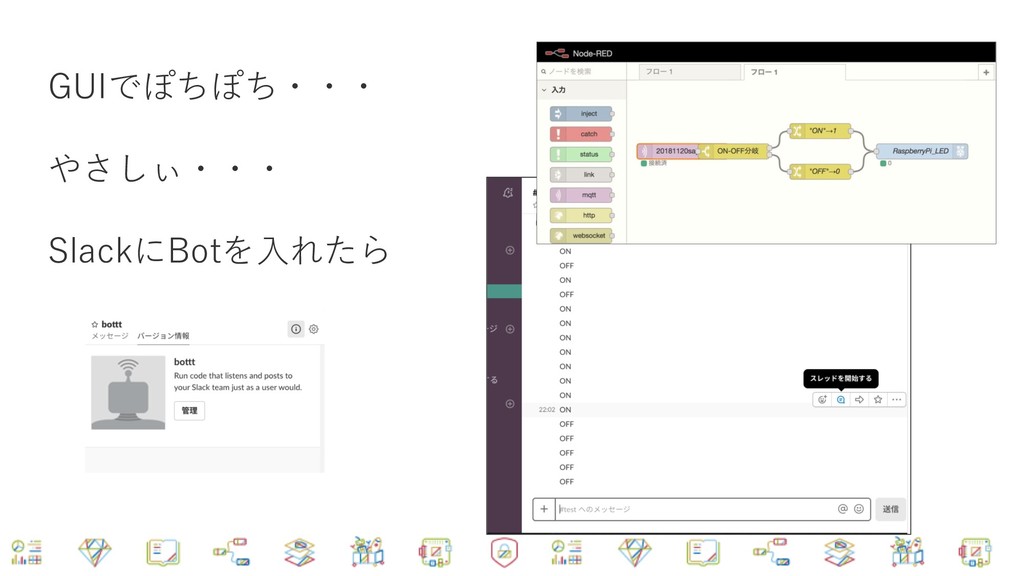Select the status node in palette
1024x576 pixels.
[x=582, y=154]
